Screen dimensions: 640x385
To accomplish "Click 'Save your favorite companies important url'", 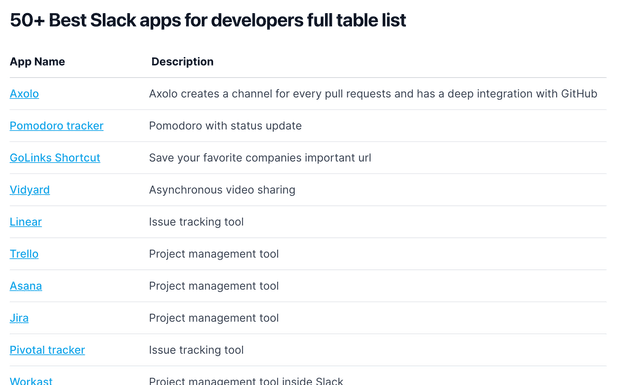I will click(x=260, y=158).
